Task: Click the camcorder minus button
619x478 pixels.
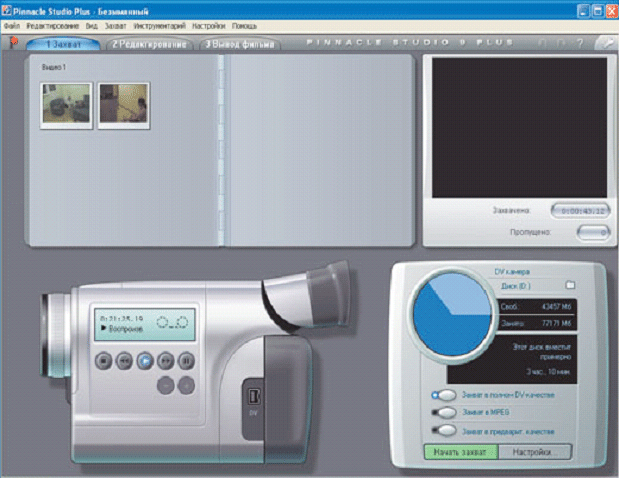Action: coord(166,385)
